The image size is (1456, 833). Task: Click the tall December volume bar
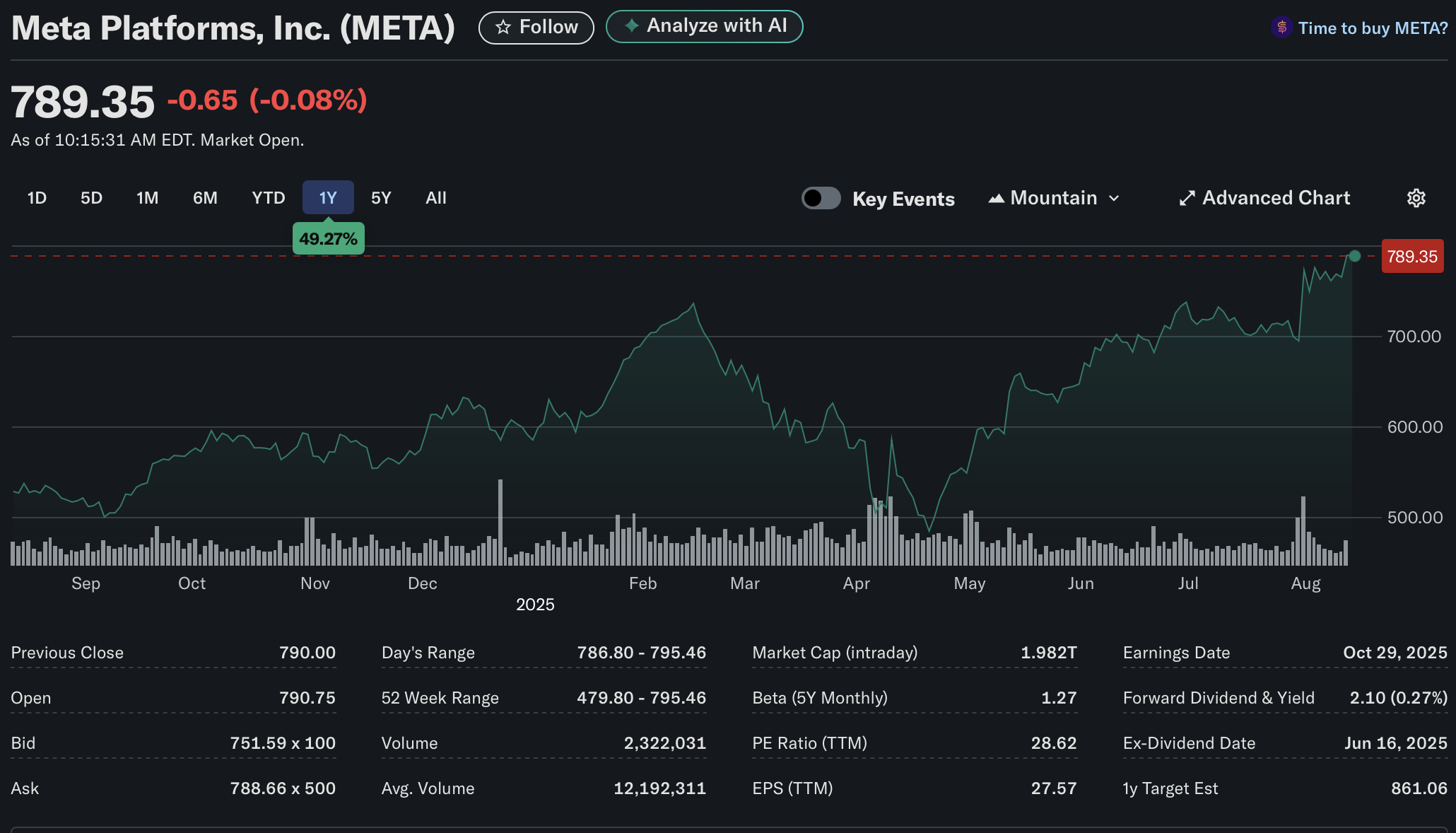tap(500, 522)
